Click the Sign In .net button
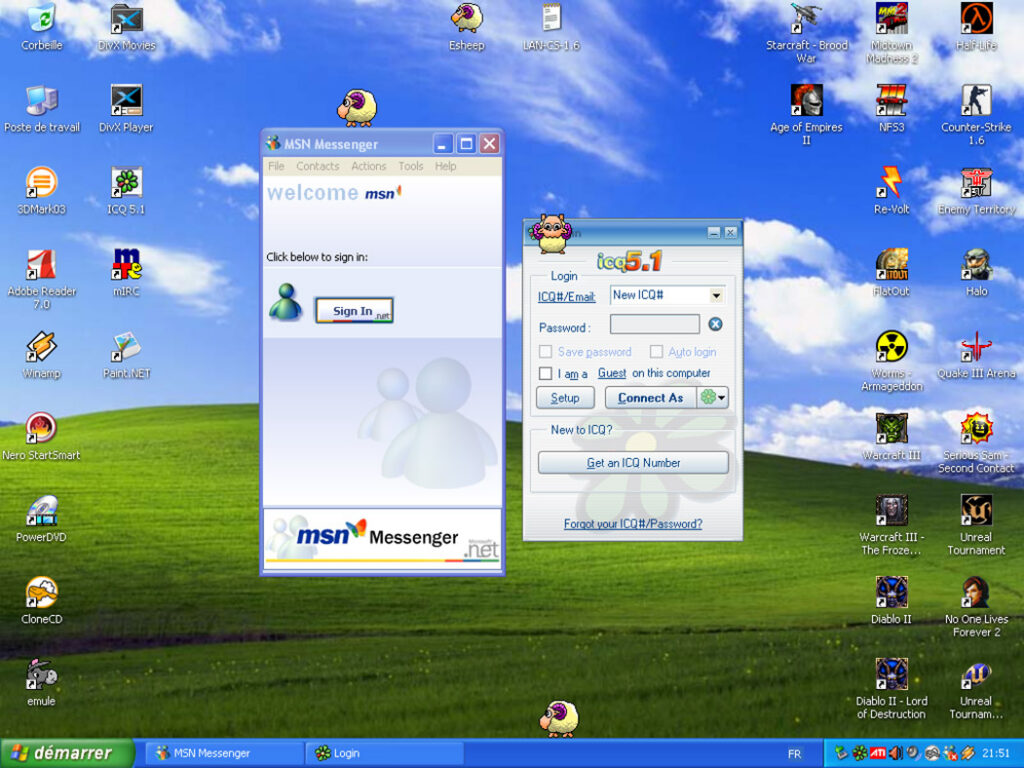Viewport: 1024px width, 768px height. [354, 310]
